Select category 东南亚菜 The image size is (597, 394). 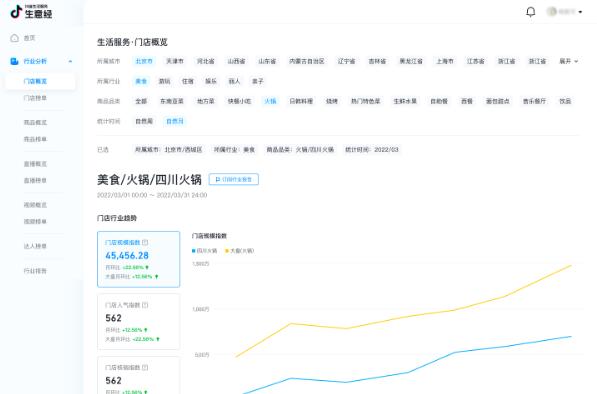pos(172,101)
